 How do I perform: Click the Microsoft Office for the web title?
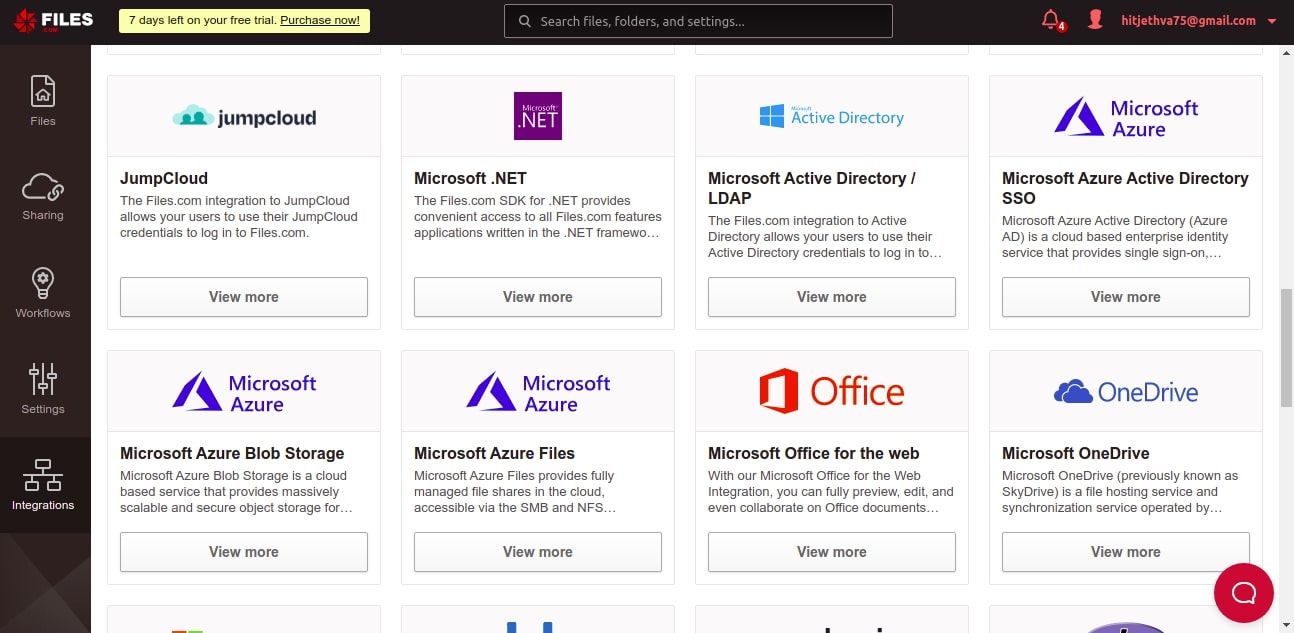point(814,453)
